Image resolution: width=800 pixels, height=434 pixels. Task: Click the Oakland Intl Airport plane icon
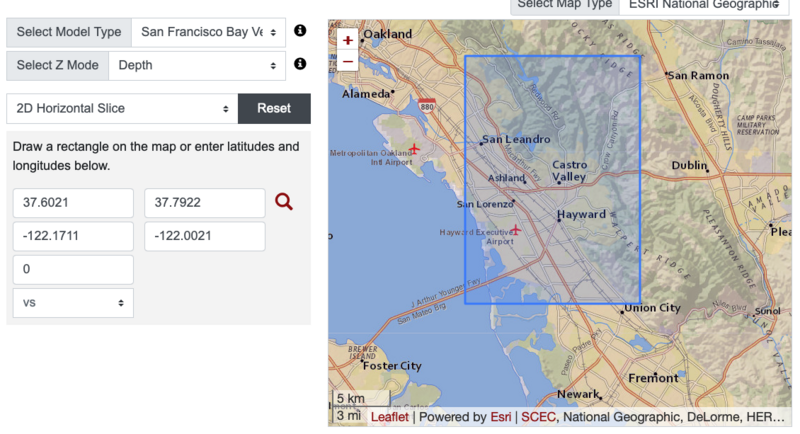tap(414, 149)
